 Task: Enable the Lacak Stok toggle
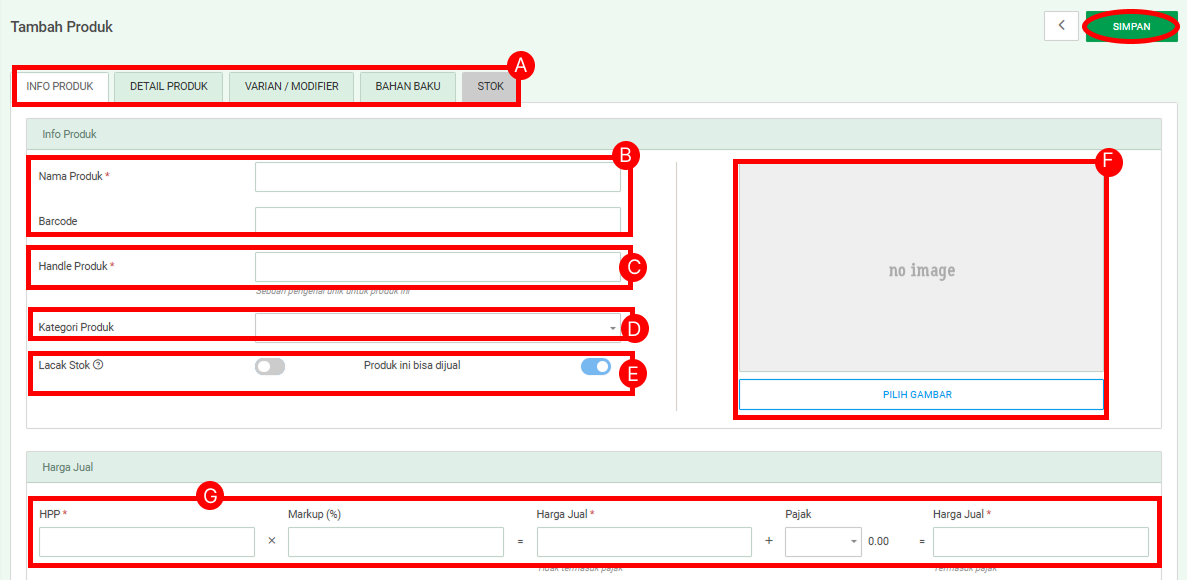270,367
